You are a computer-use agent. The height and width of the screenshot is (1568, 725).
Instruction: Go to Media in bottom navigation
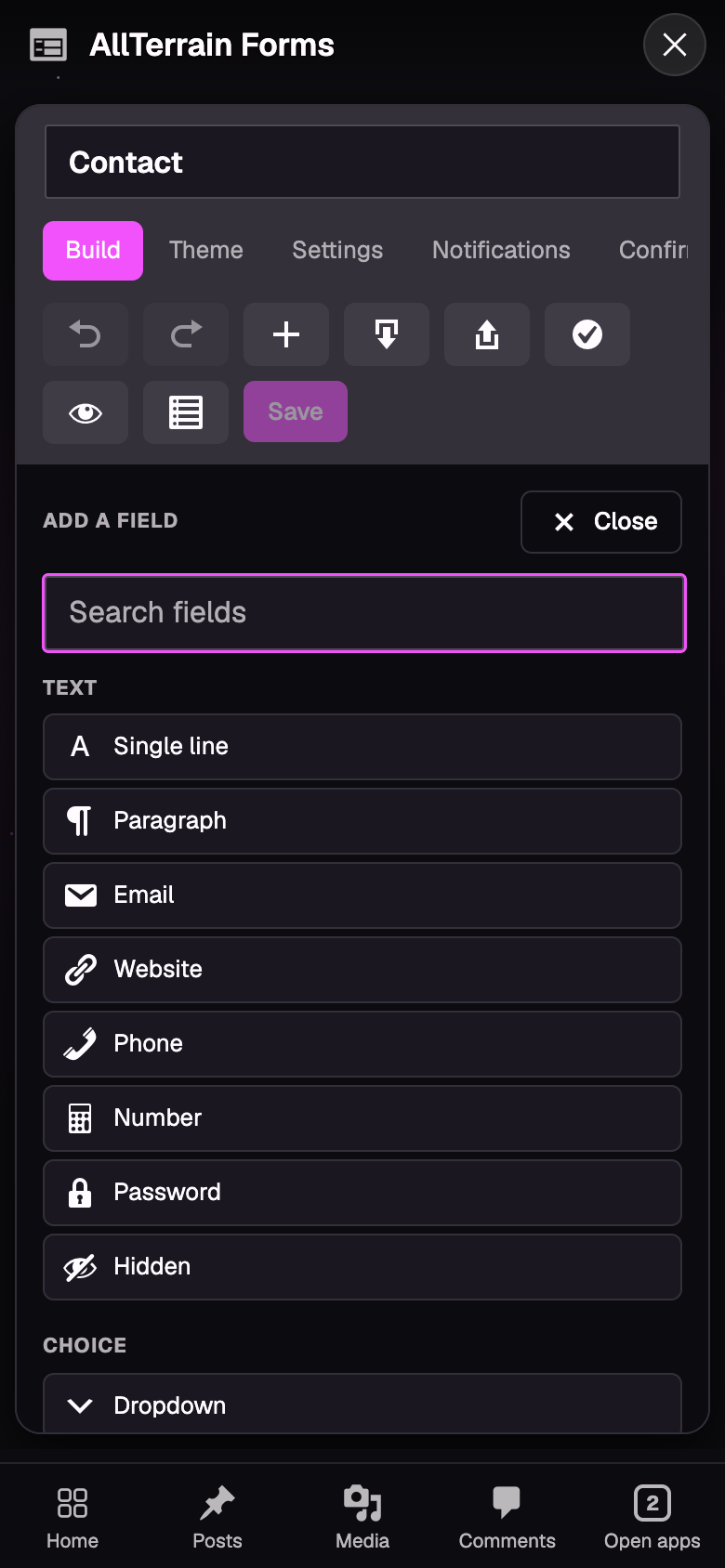[x=362, y=1516]
